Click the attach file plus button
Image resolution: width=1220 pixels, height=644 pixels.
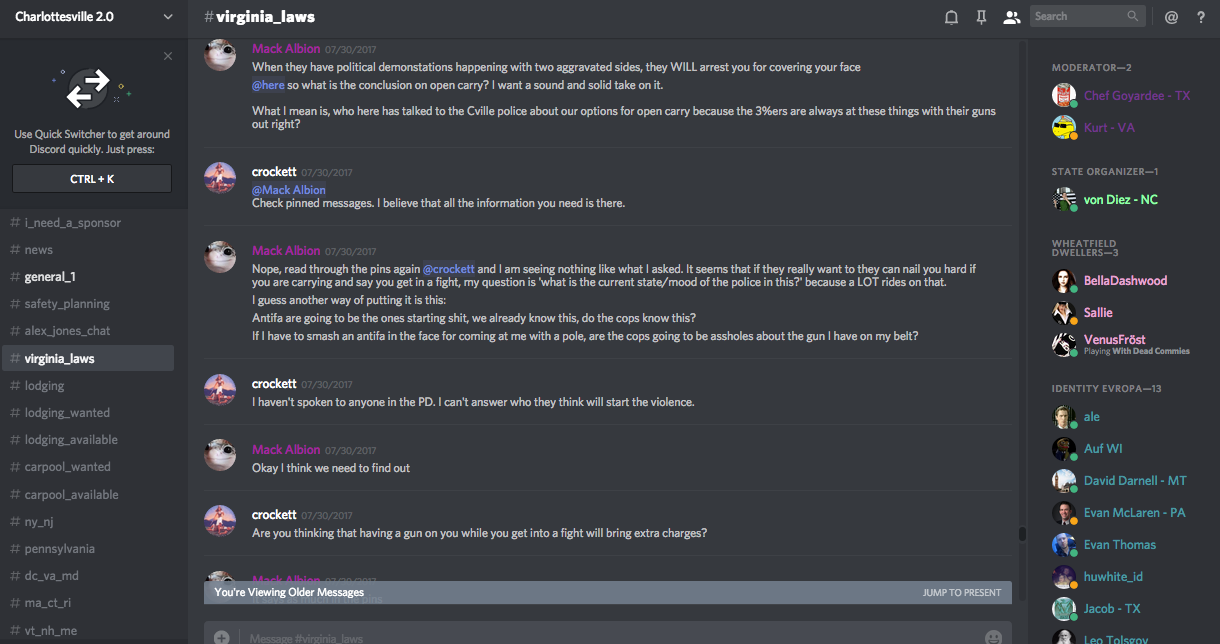(221, 637)
